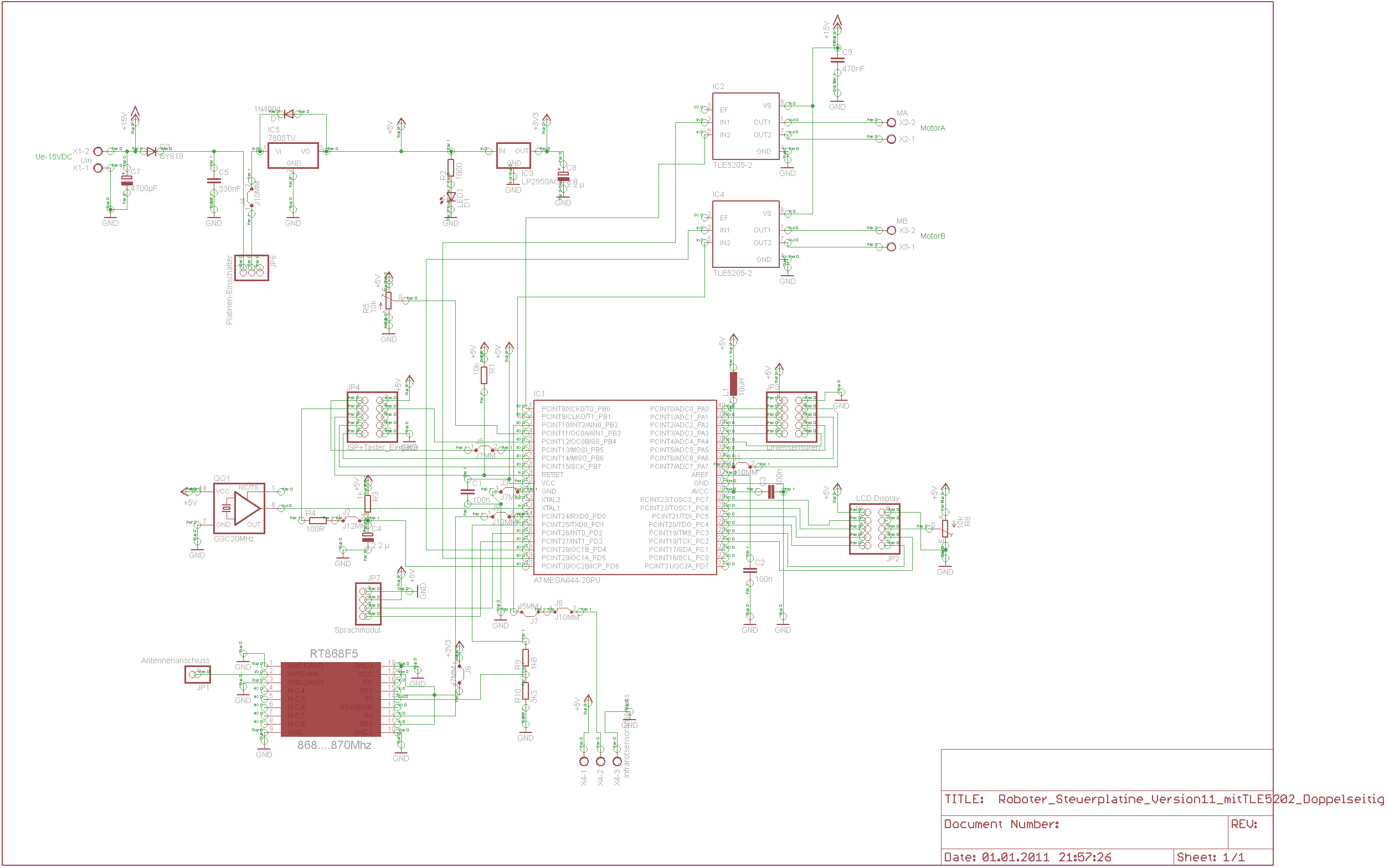The image size is (1389, 868).
Task: Click the X2-1 terminal pad
Action: 891,139
